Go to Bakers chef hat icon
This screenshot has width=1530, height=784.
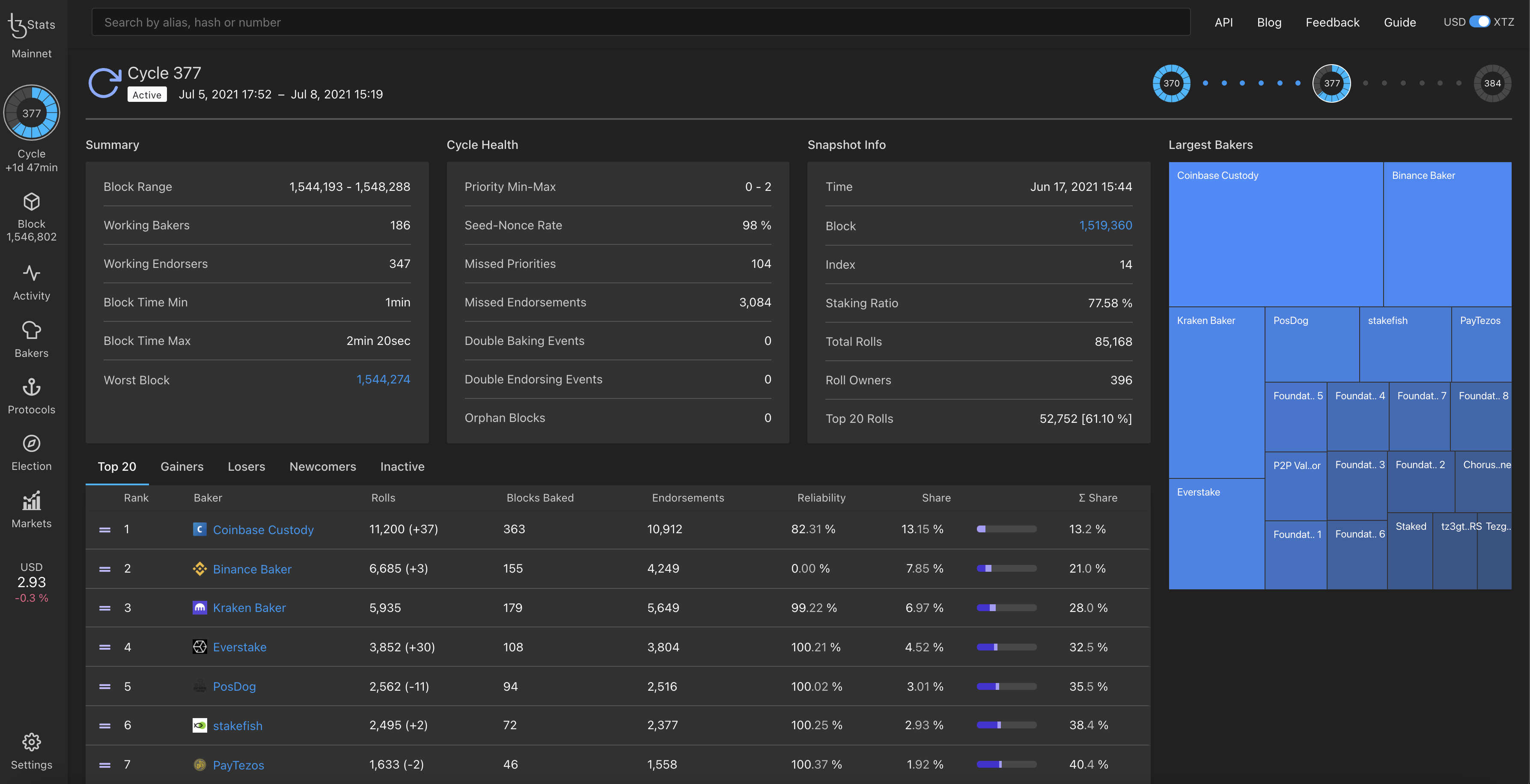32,331
